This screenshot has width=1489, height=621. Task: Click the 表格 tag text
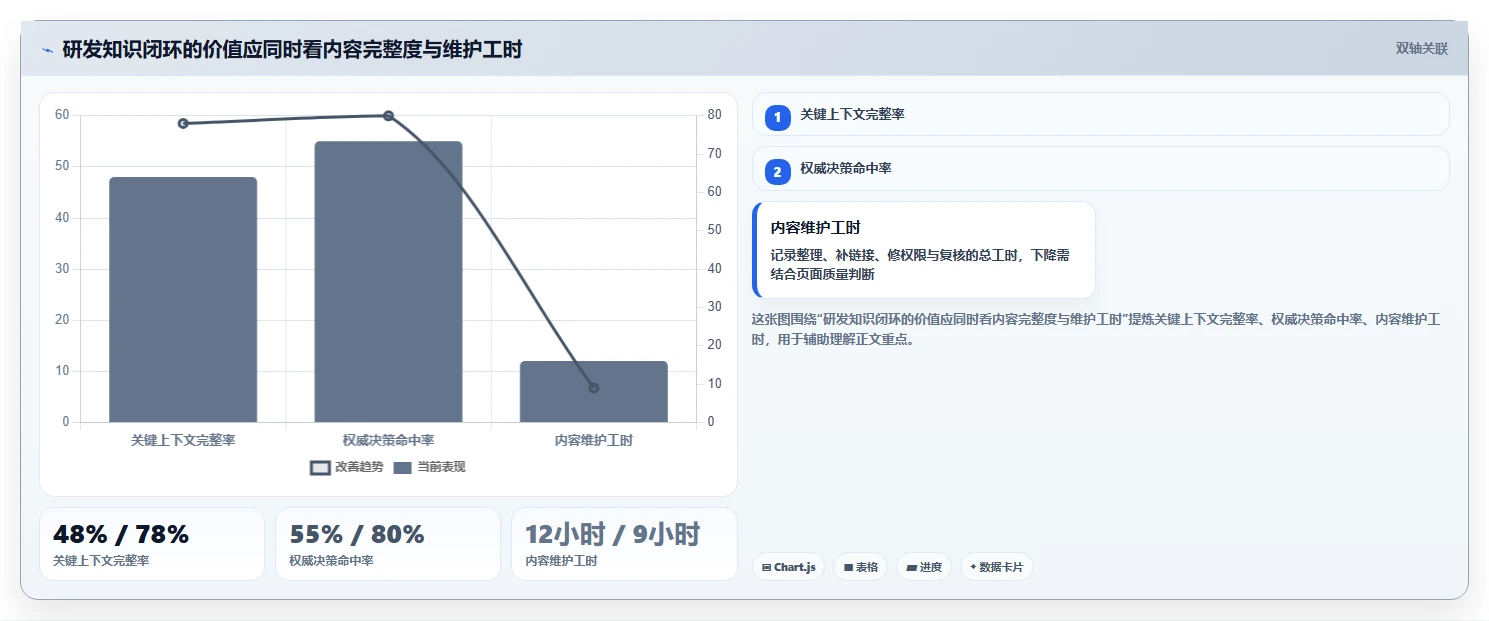click(x=867, y=567)
